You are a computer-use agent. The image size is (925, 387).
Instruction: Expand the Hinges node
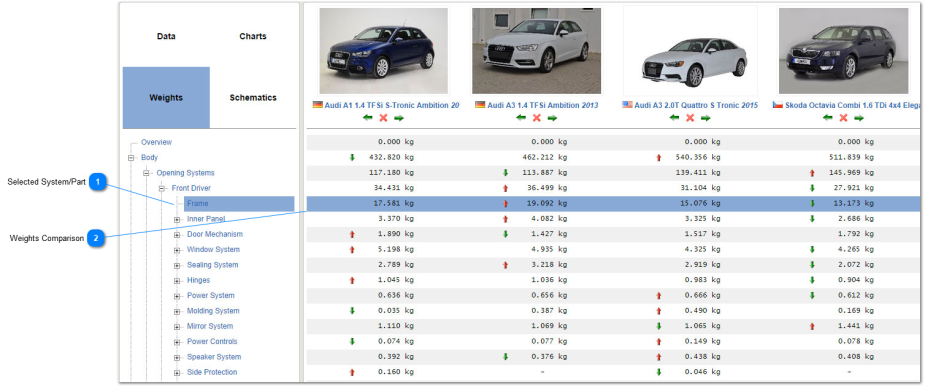pos(176,281)
